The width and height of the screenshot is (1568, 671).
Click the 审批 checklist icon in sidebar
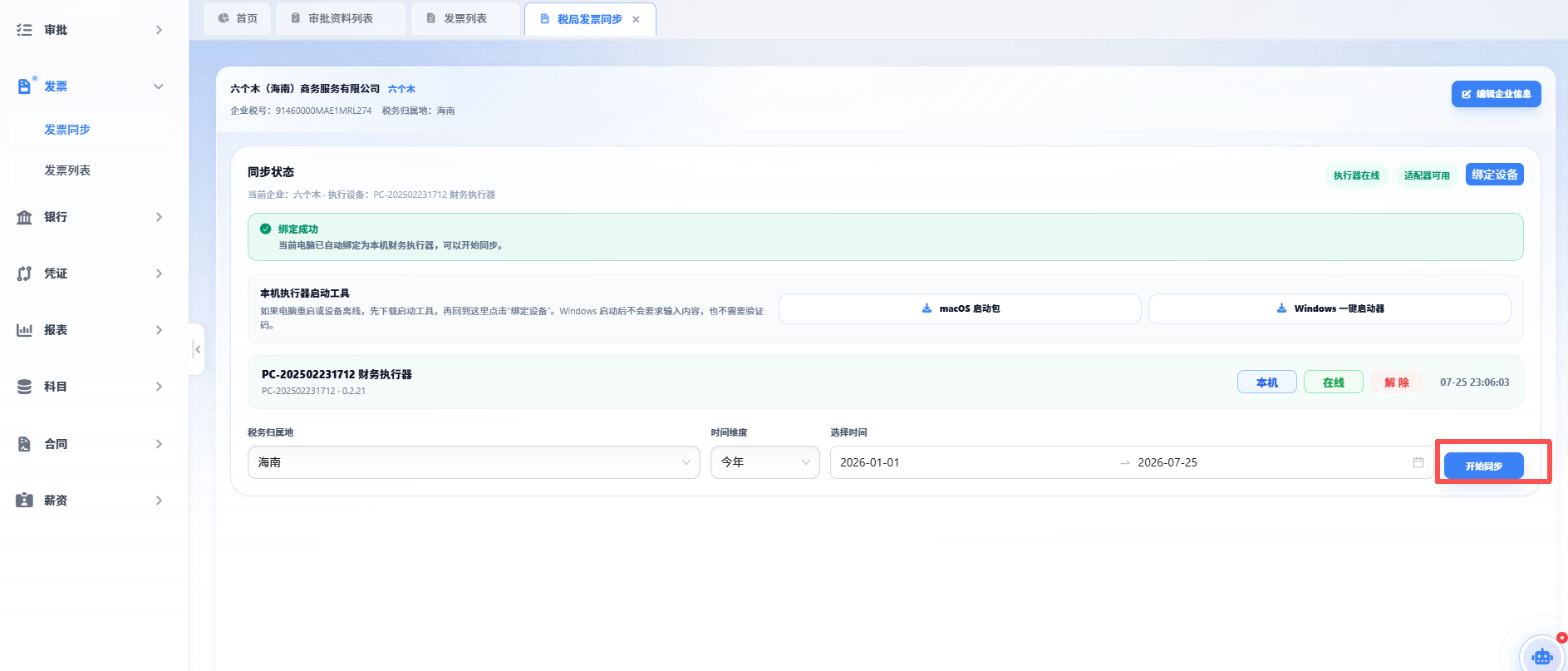24,30
